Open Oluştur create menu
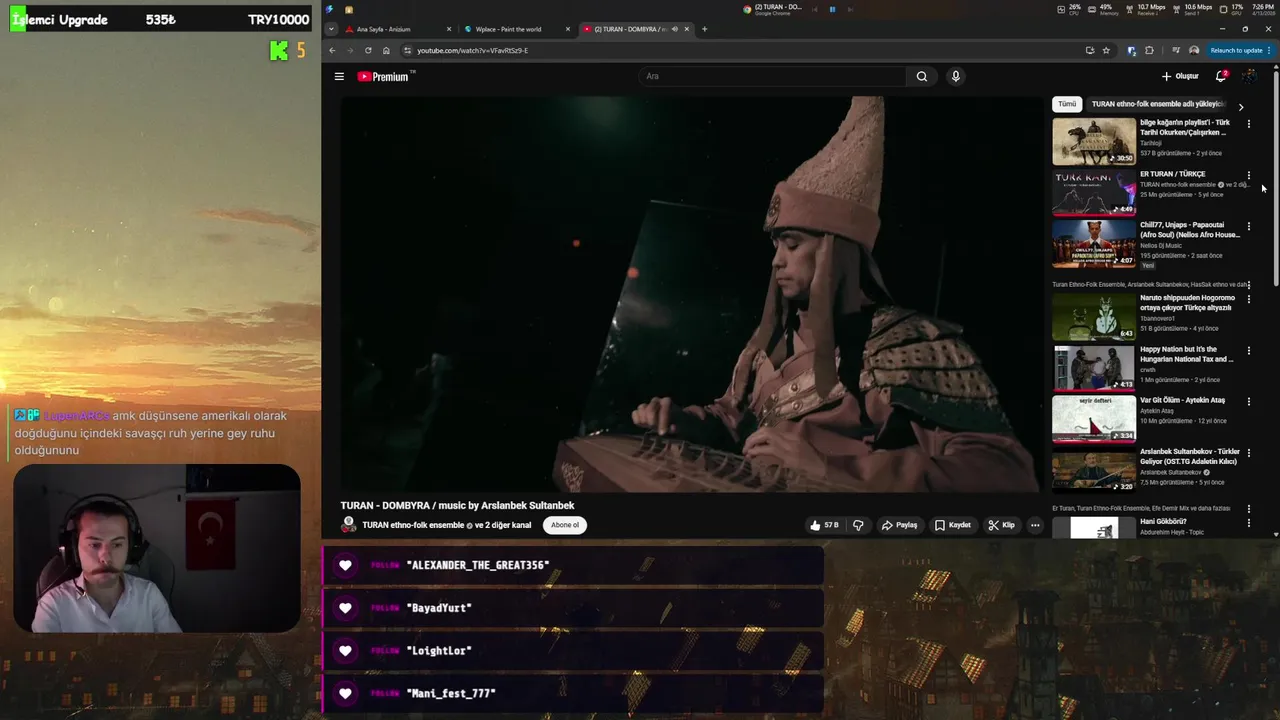The width and height of the screenshot is (1280, 720). (x=1180, y=76)
